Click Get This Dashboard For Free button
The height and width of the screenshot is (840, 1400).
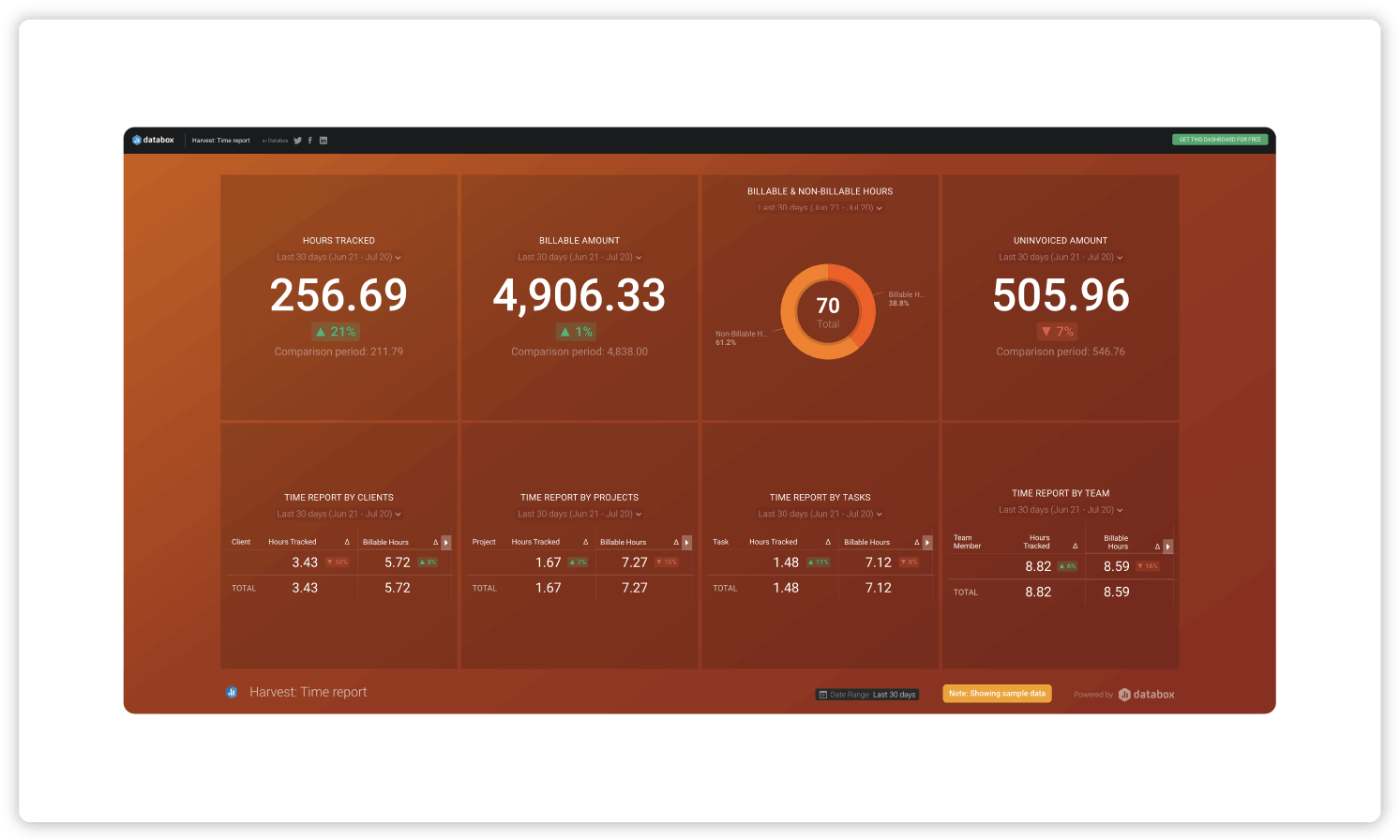(x=1219, y=140)
